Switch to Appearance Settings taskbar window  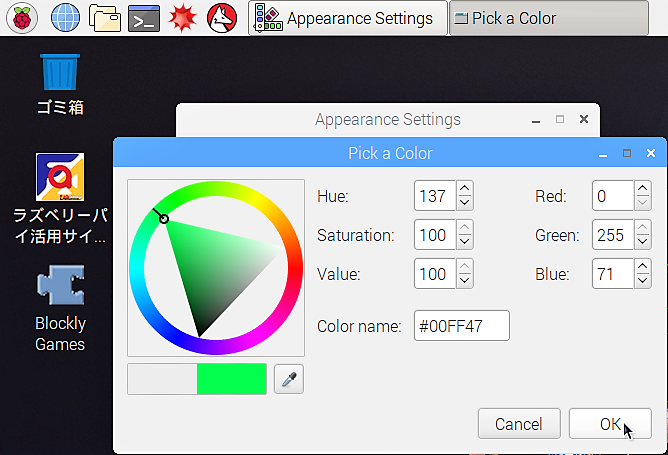[x=348, y=18]
